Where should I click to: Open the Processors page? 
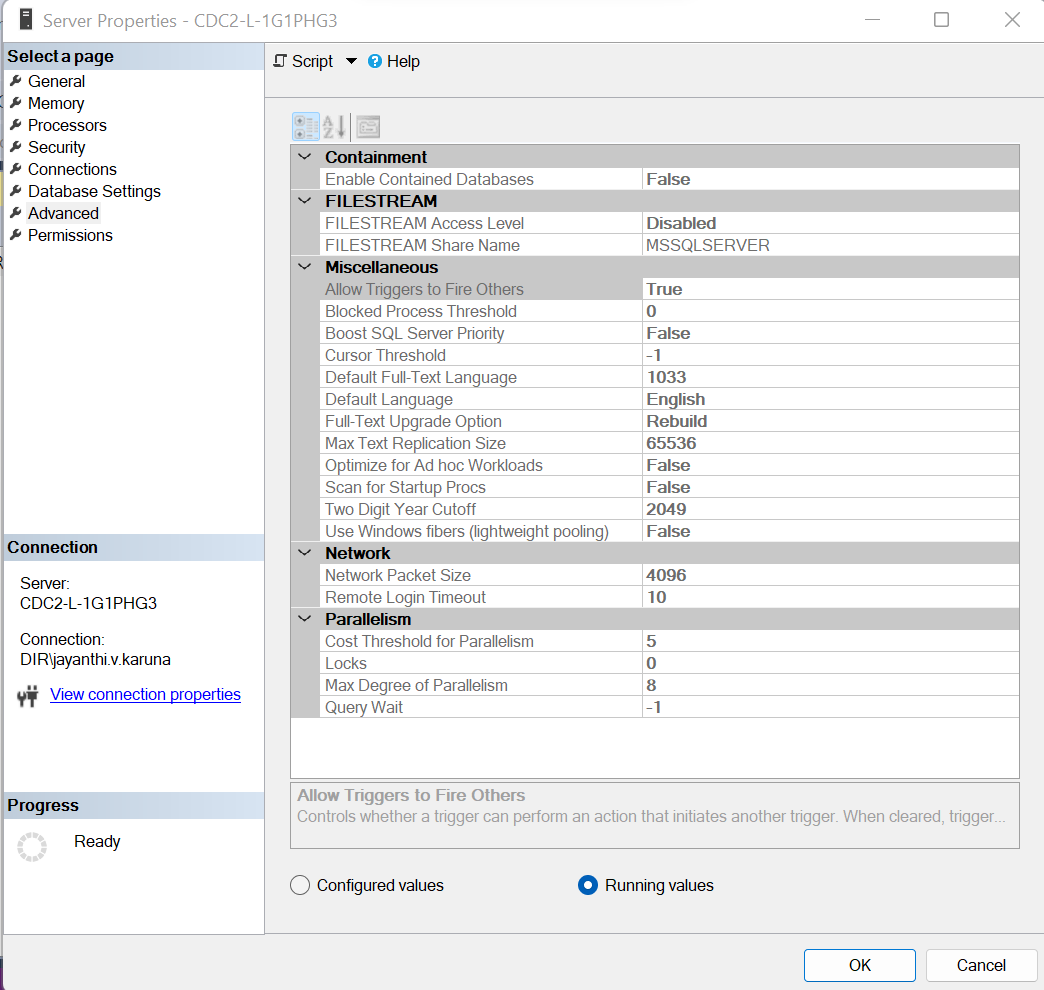[x=67, y=125]
